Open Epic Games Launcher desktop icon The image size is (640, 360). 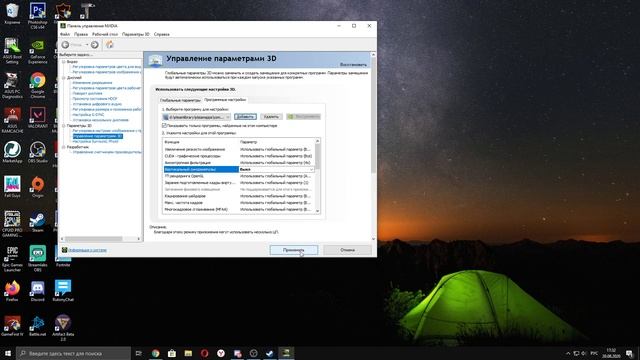click(x=12, y=258)
